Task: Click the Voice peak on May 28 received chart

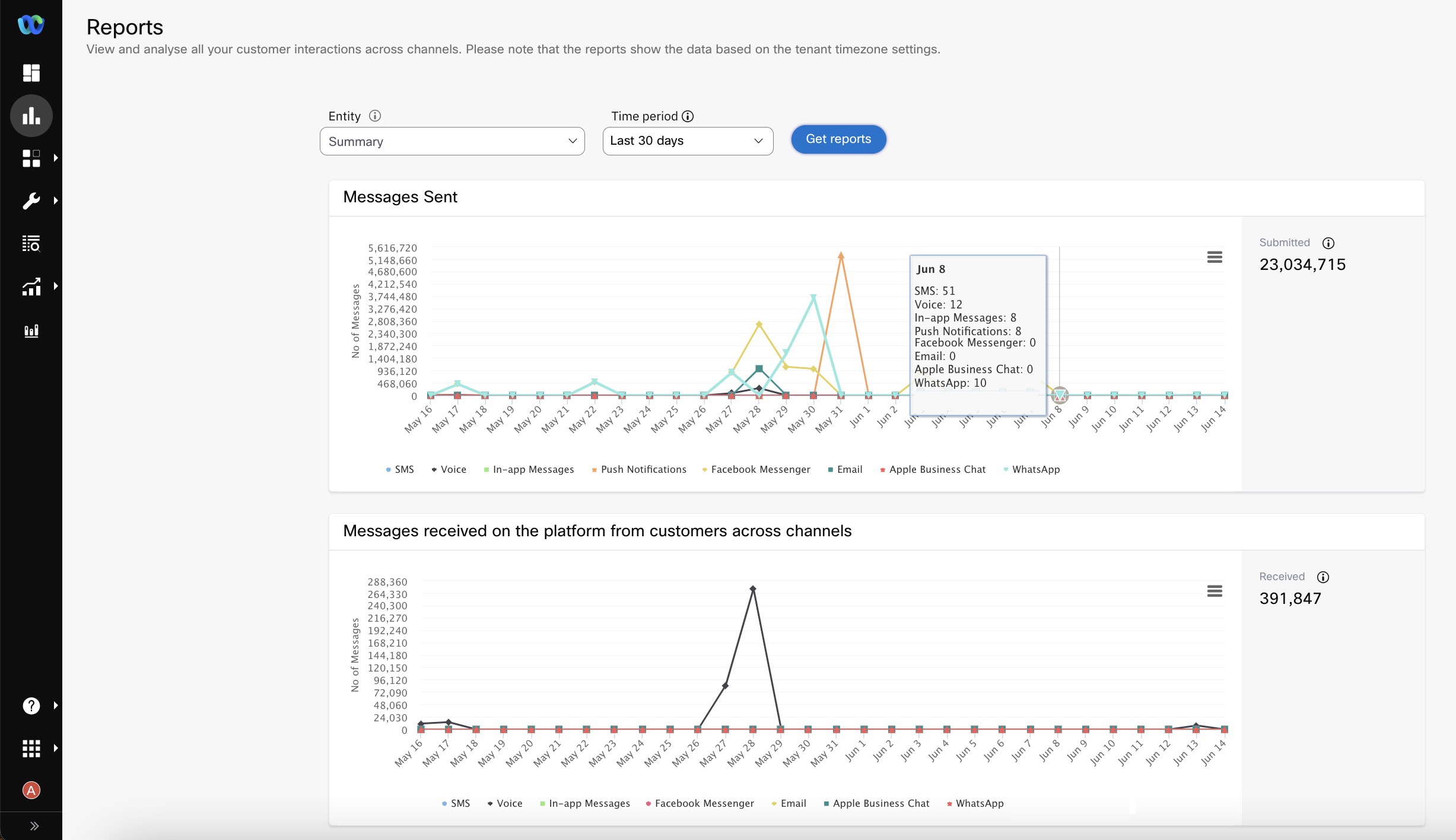Action: point(753,589)
